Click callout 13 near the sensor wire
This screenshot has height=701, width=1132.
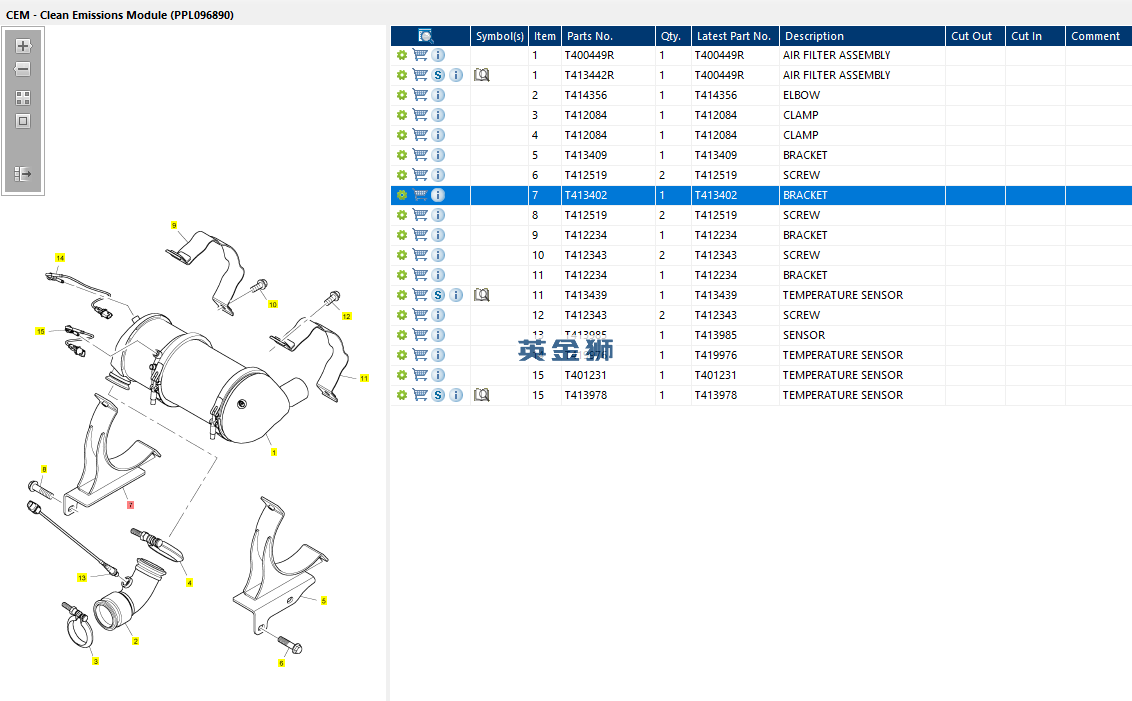(82, 578)
